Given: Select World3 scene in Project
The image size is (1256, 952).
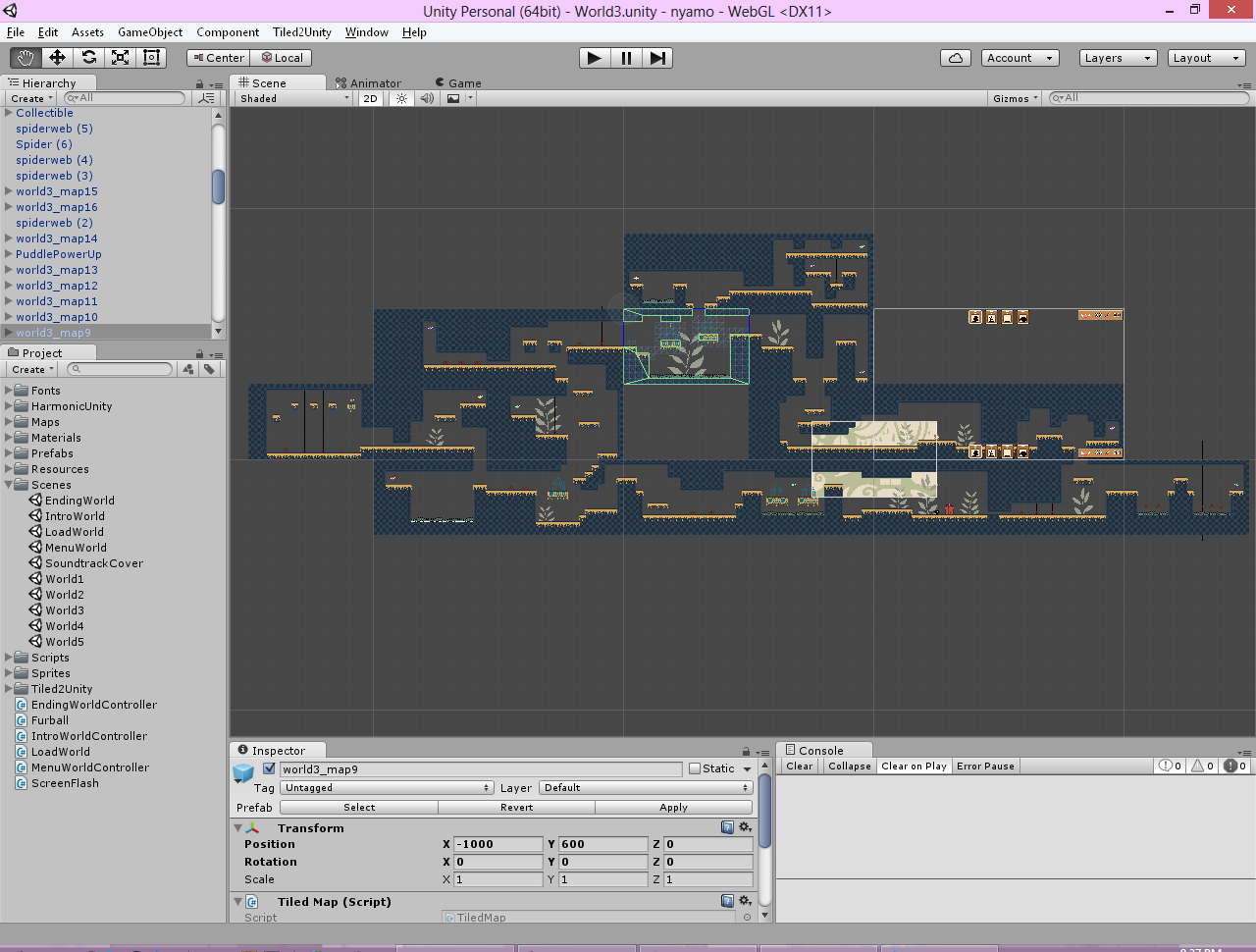Looking at the screenshot, I should 65,610.
